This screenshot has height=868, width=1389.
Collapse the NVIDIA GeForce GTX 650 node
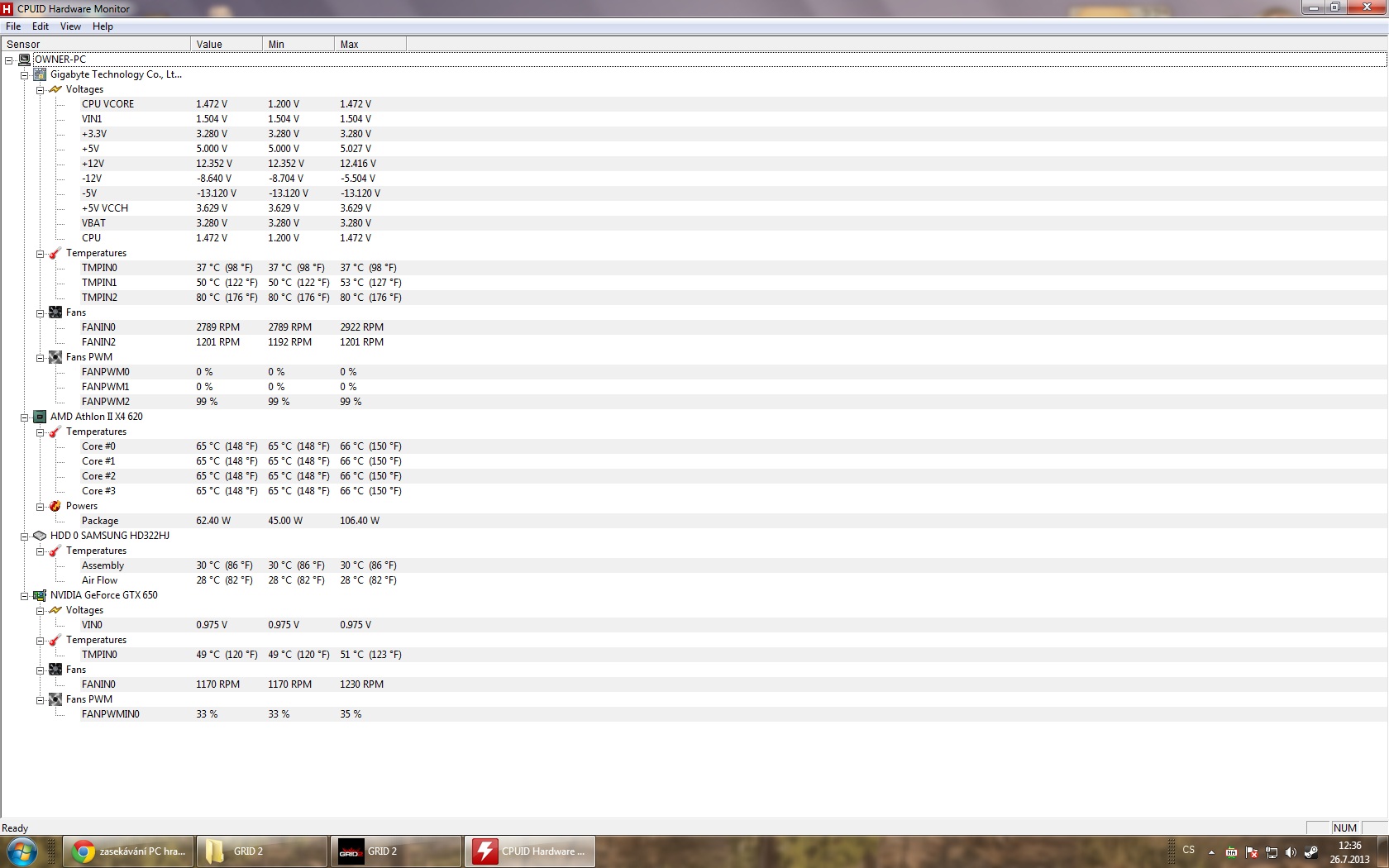[24, 596]
